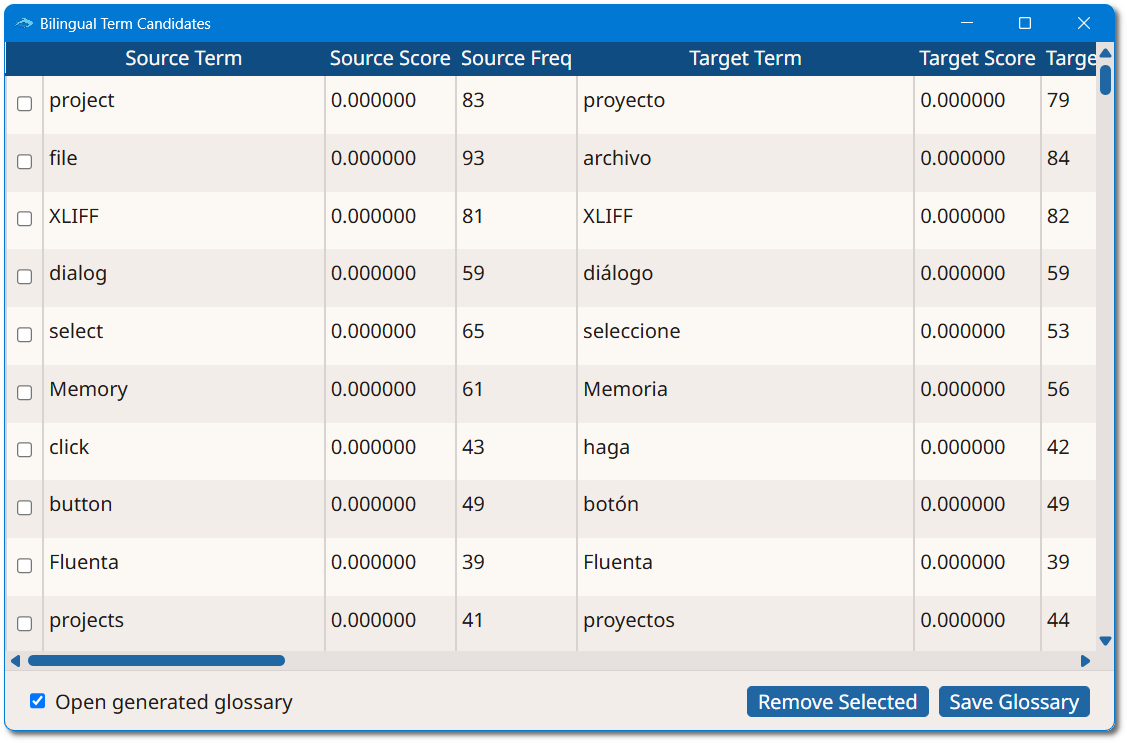Tick the checkbox for the project row
The image size is (1127, 743).
[24, 103]
